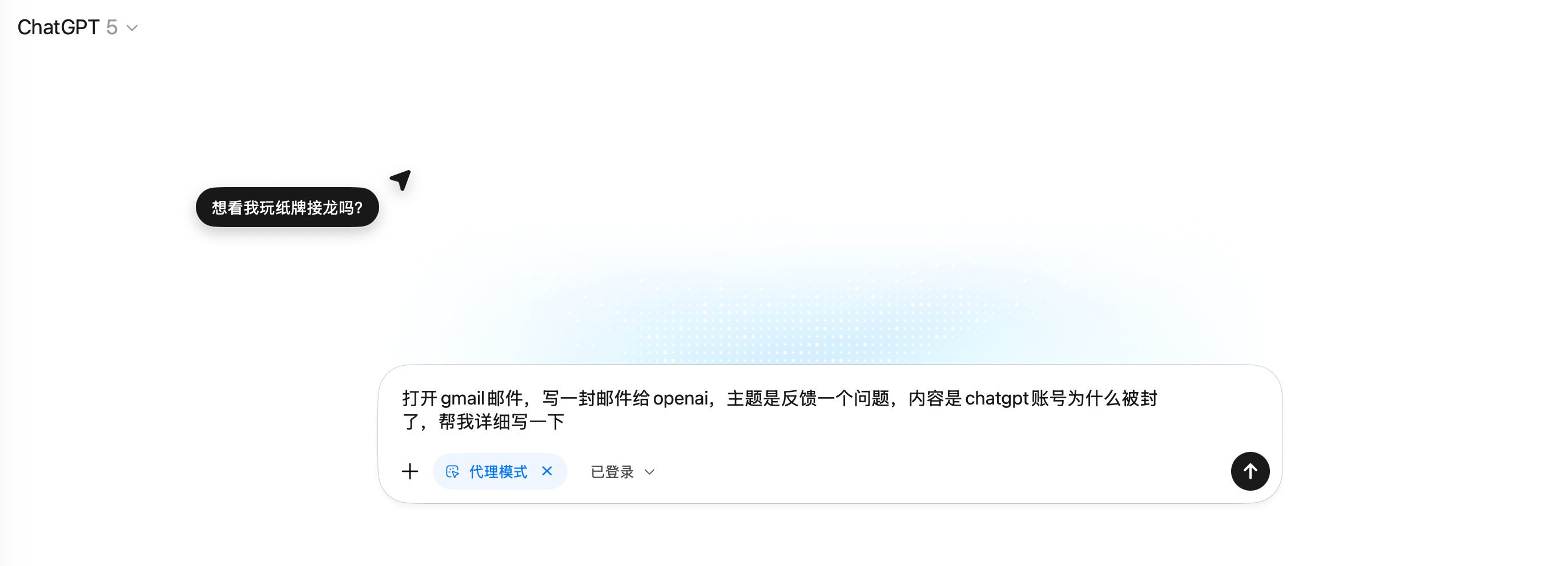The height and width of the screenshot is (566, 1568).
Task: Open the ChatGPT 5 model selector
Action: click(78, 27)
